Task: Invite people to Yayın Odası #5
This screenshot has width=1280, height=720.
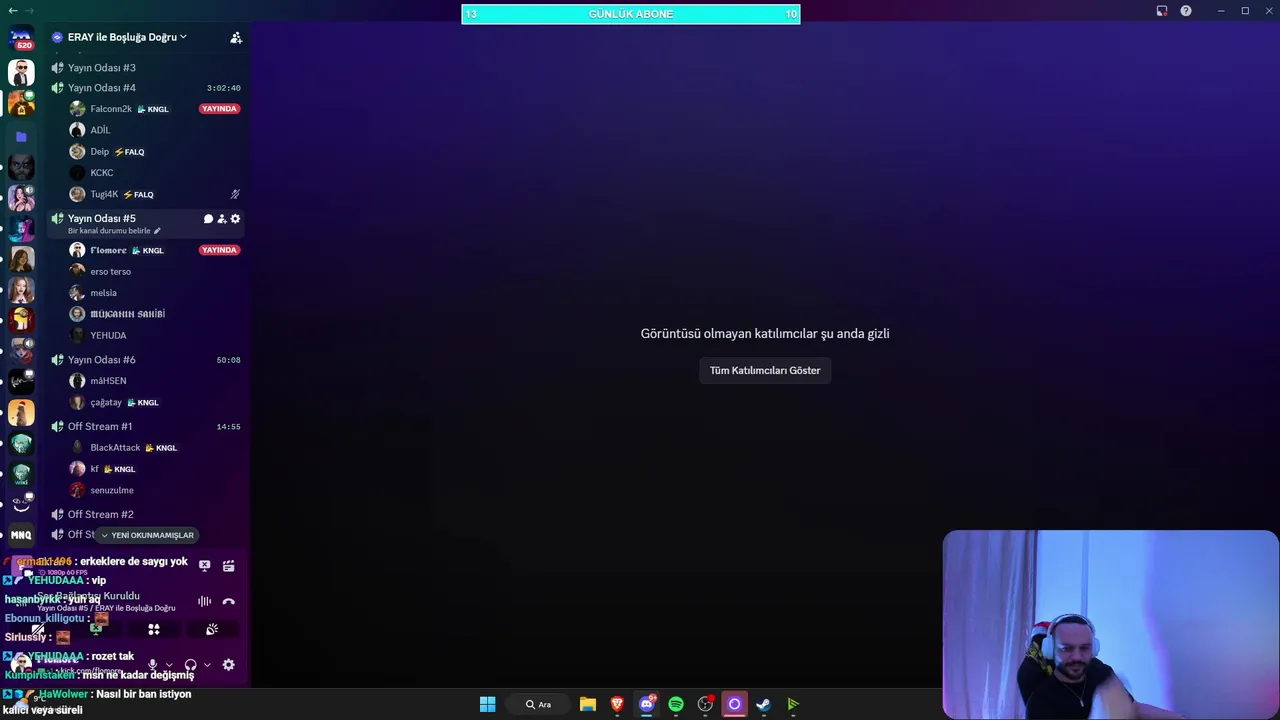Action: 222,219
